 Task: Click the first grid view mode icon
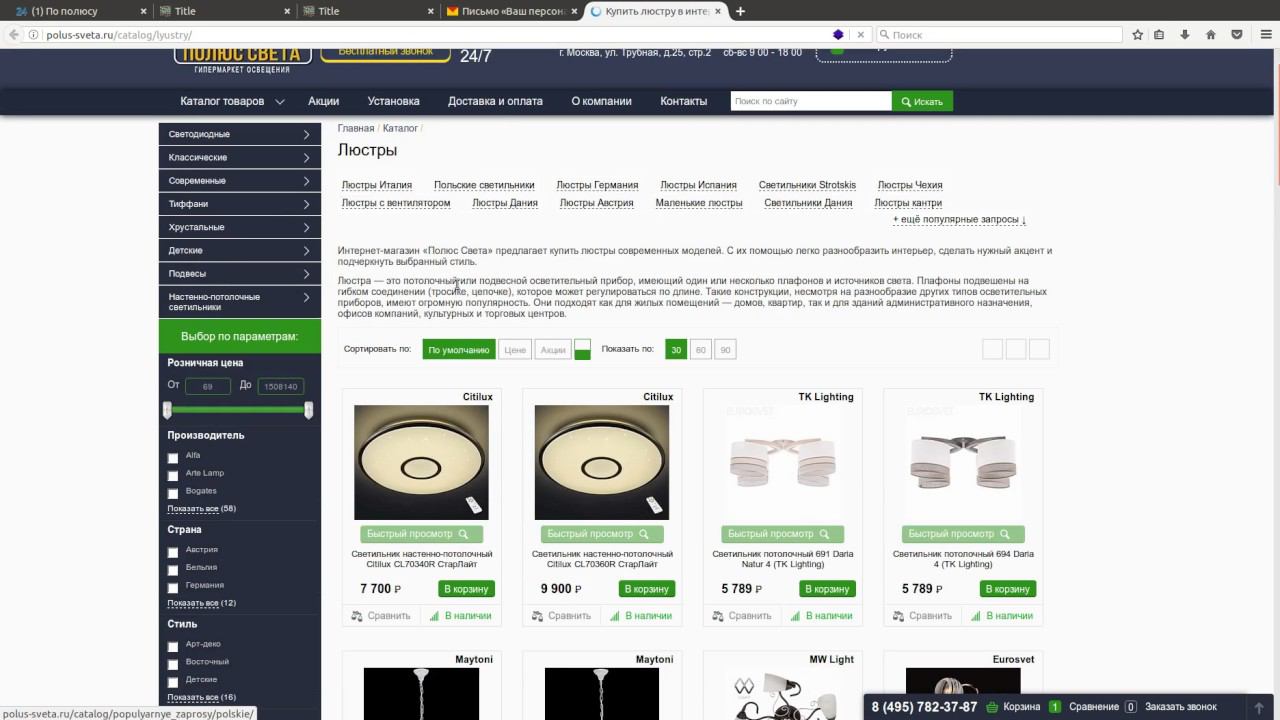[992, 349]
